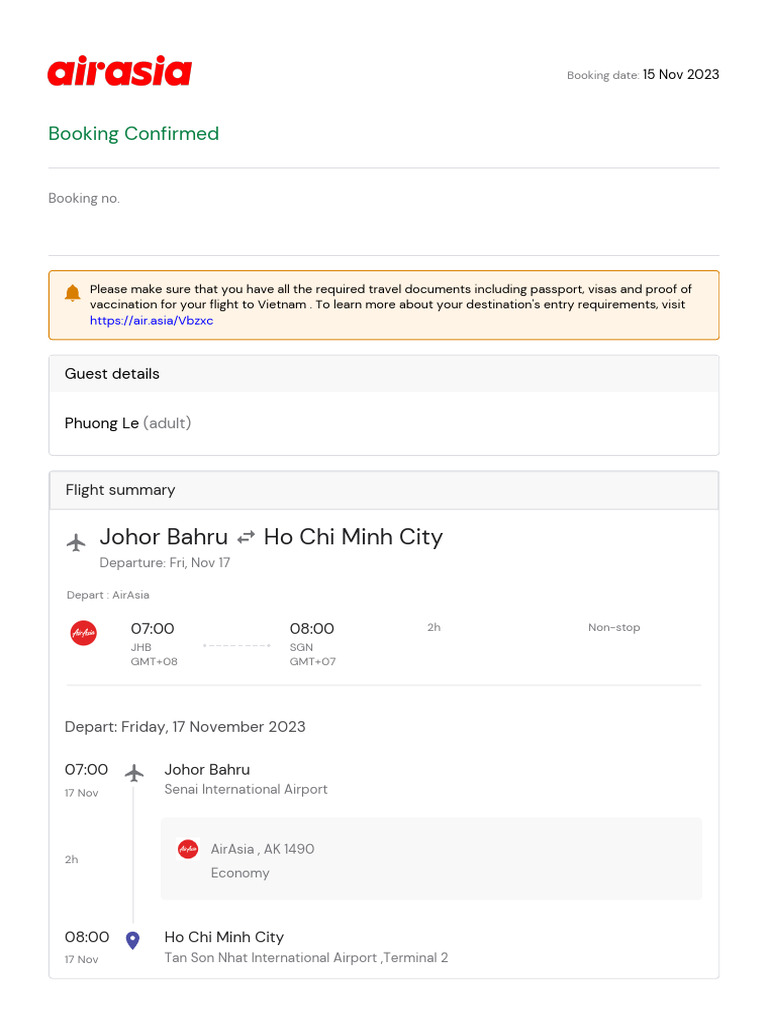Click the Booking Confirmed heading
The width and height of the screenshot is (768, 1024).
(x=134, y=134)
